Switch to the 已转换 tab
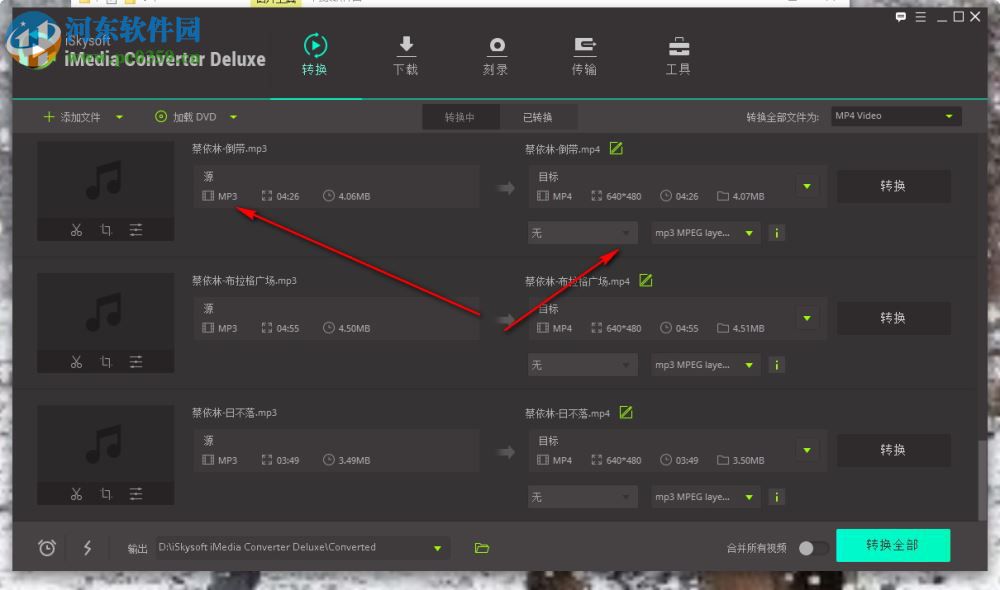The height and width of the screenshot is (590, 1000). click(539, 116)
